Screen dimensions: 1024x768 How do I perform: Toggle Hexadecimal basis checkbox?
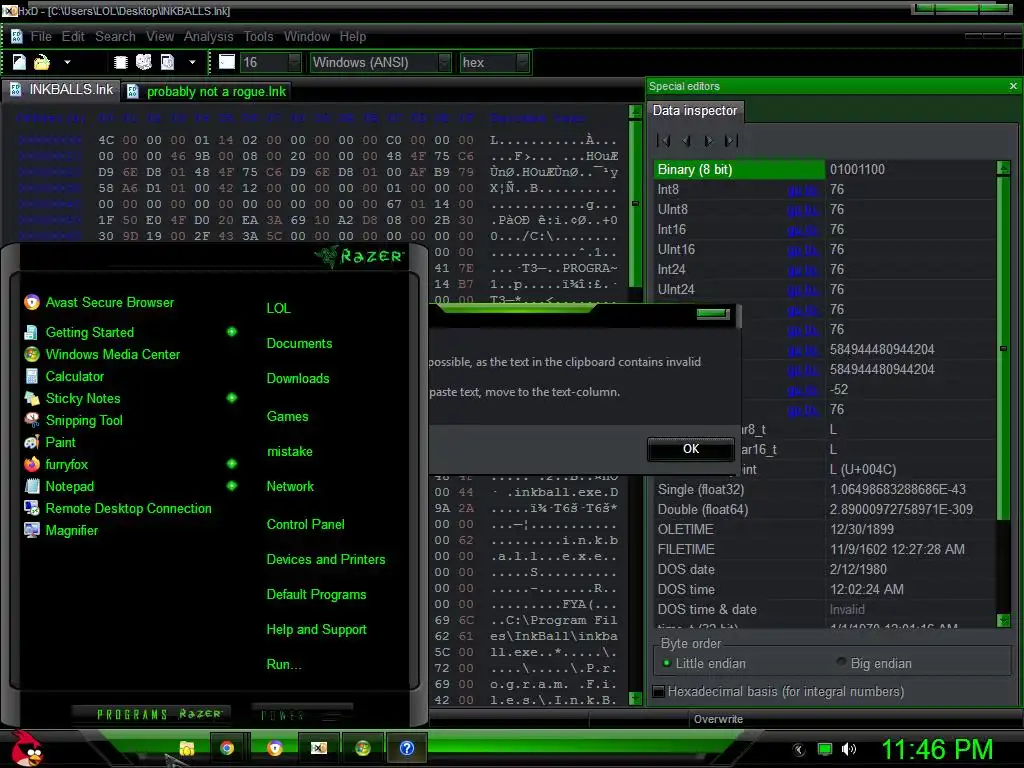pyautogui.click(x=659, y=692)
